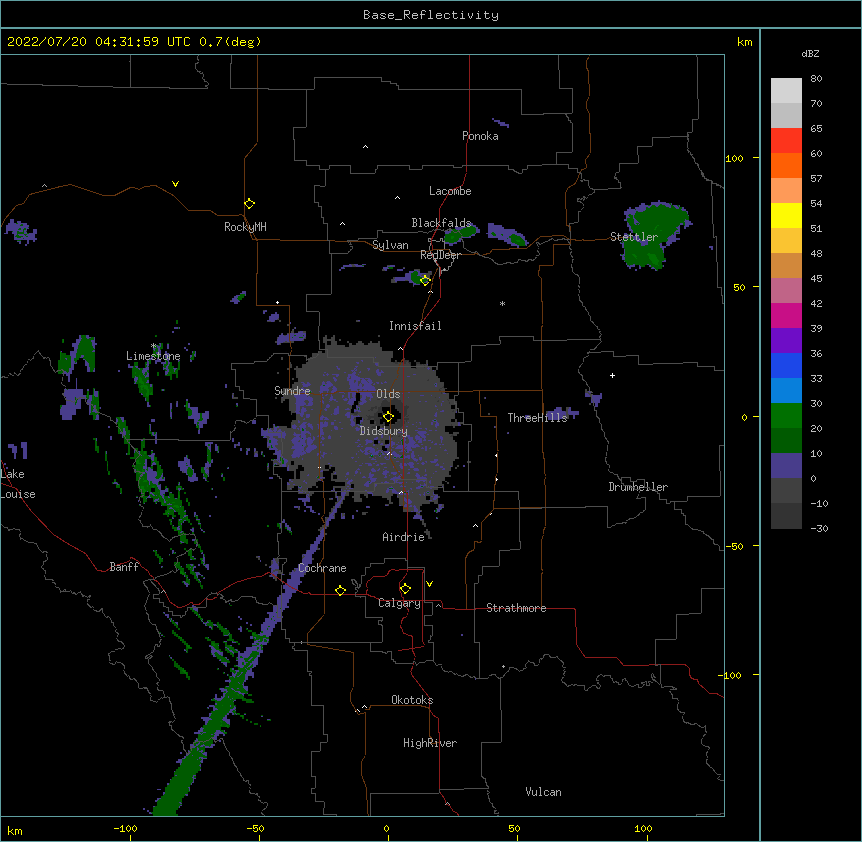Viewport: 862px width, 842px height.
Task: Click the 100 tick label on right axis
Action: point(734,158)
